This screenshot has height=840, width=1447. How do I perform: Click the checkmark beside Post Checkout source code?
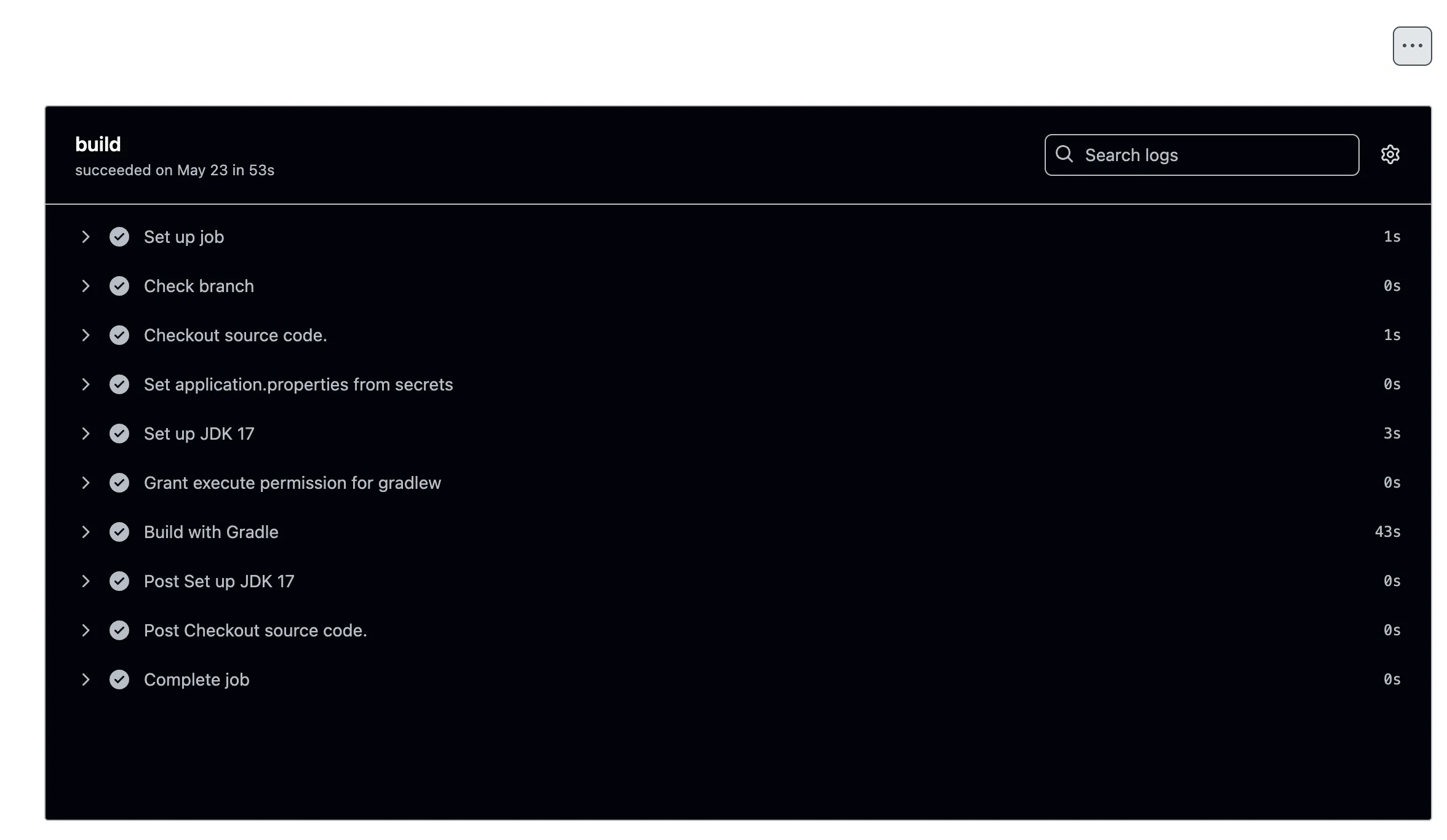[x=119, y=630]
